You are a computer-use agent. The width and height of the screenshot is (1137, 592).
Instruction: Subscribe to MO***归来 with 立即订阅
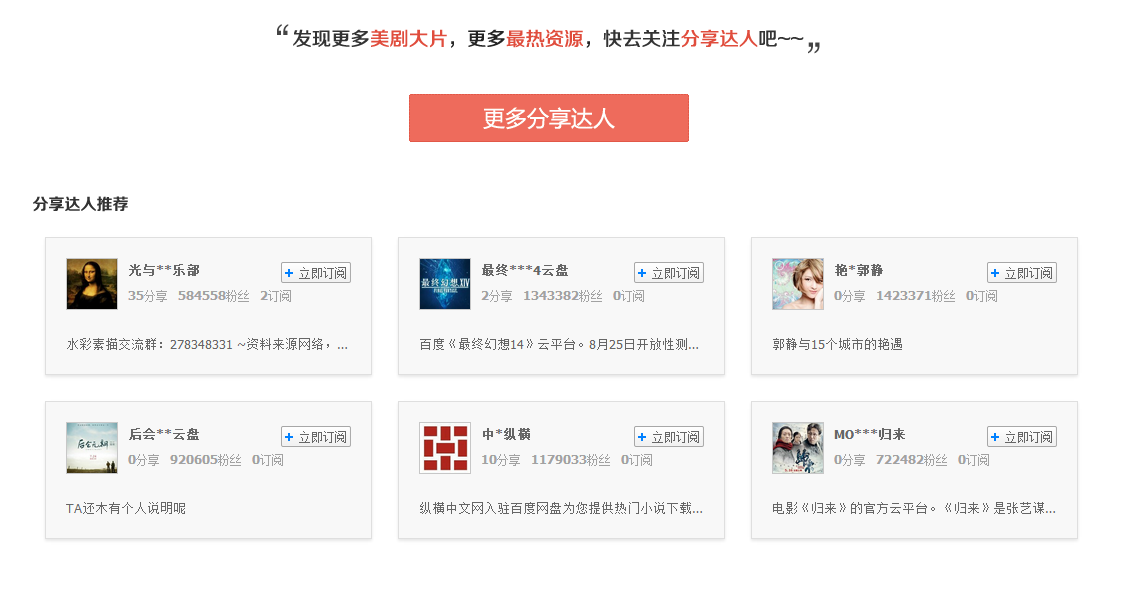[x=1022, y=437]
